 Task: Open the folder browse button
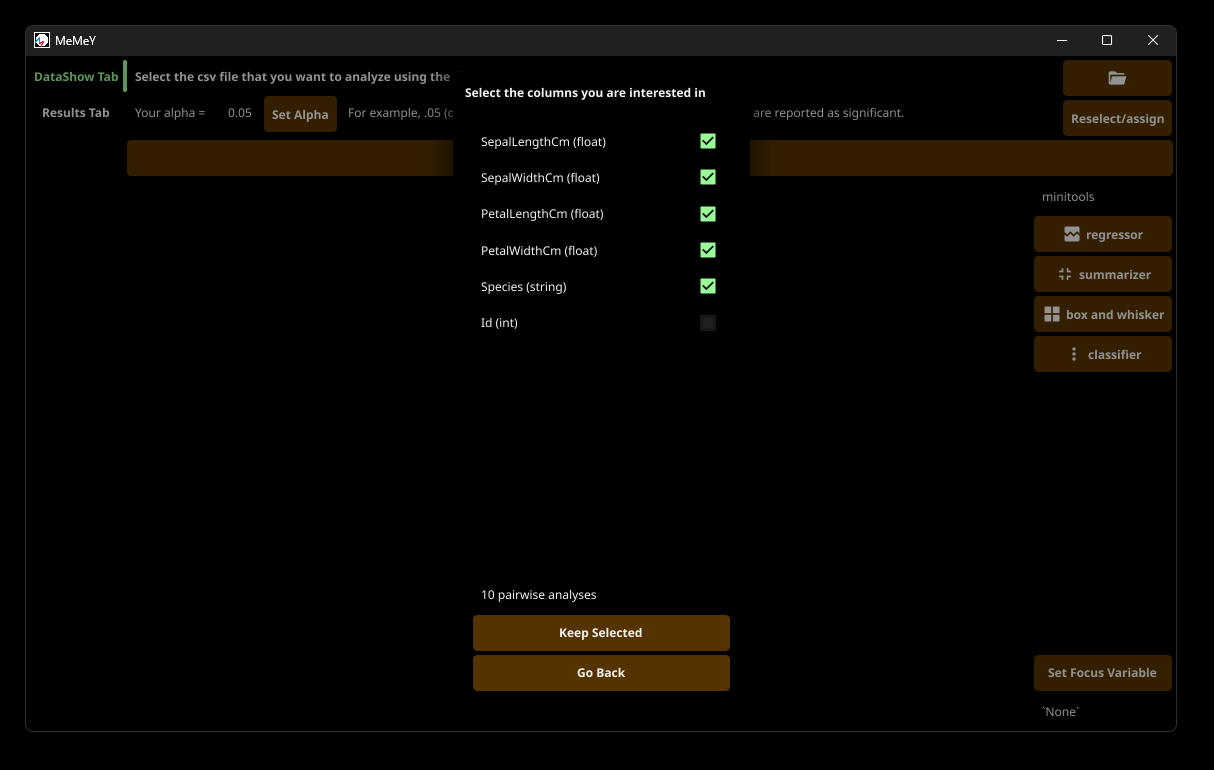[x=1117, y=78]
